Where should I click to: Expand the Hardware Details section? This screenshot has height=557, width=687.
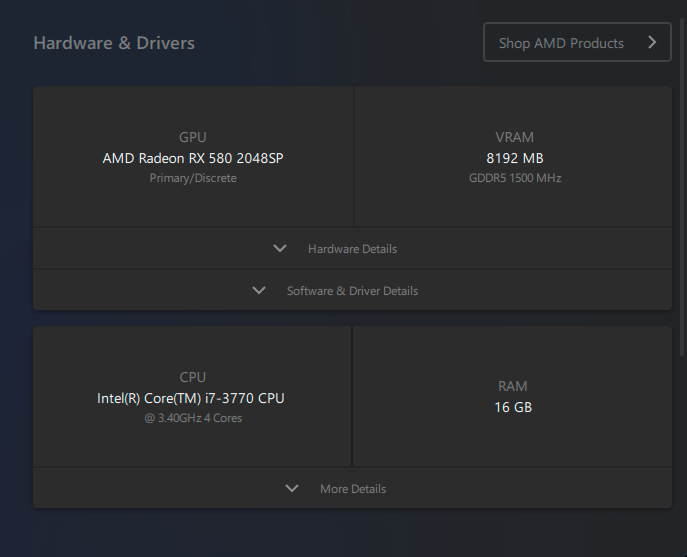click(352, 248)
